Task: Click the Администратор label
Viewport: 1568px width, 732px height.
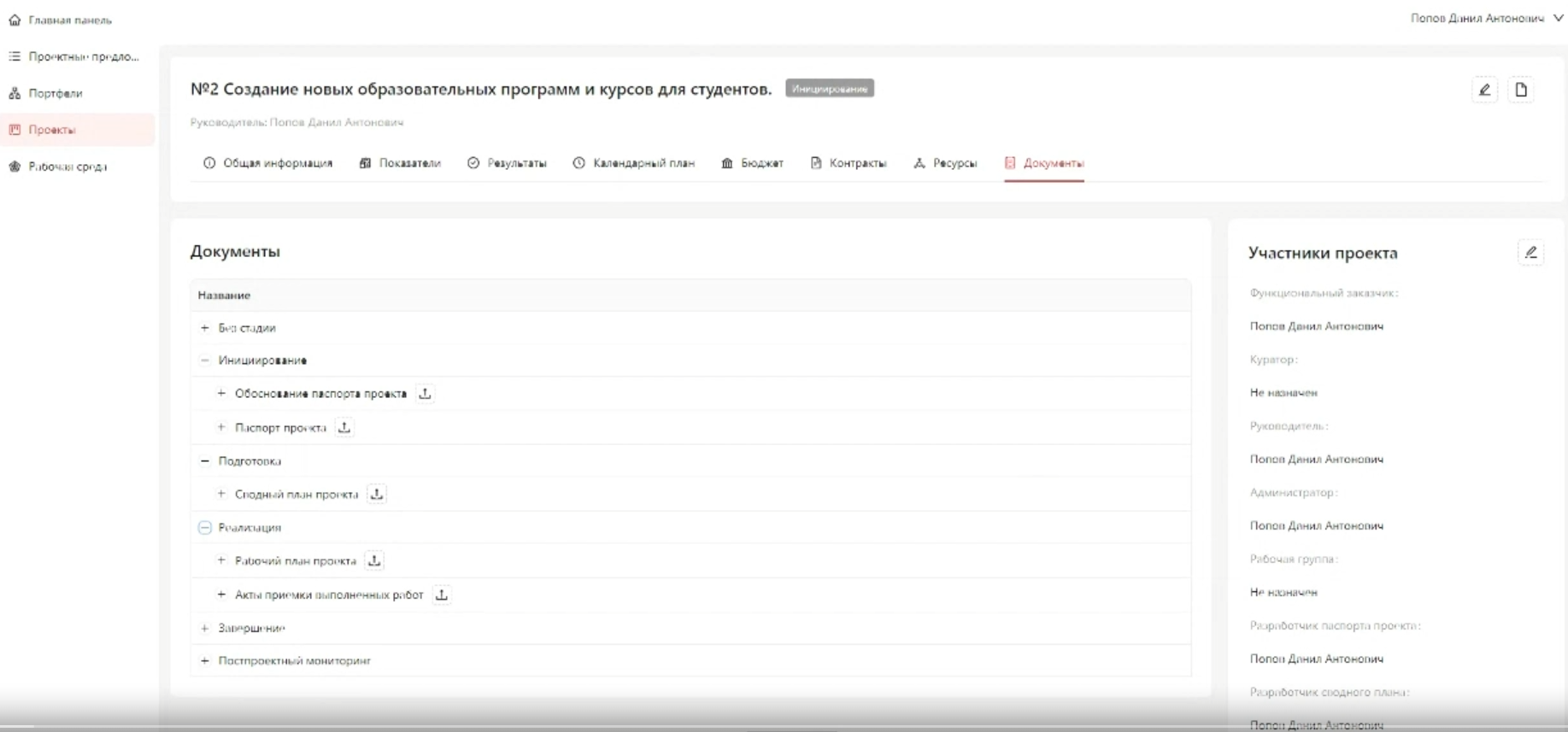Action: 1294,492
